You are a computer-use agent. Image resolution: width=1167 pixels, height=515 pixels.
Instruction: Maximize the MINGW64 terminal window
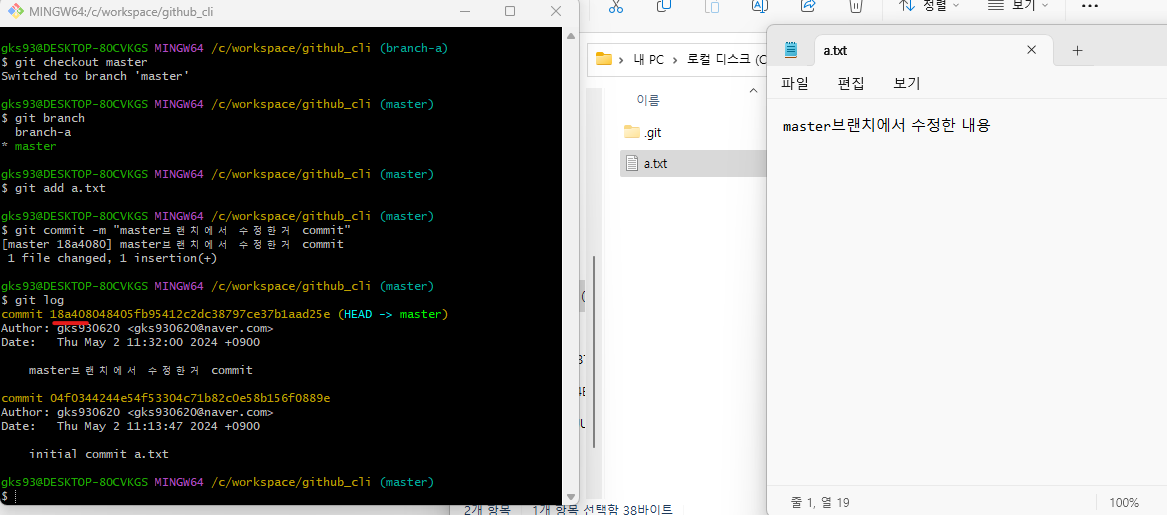pos(510,11)
